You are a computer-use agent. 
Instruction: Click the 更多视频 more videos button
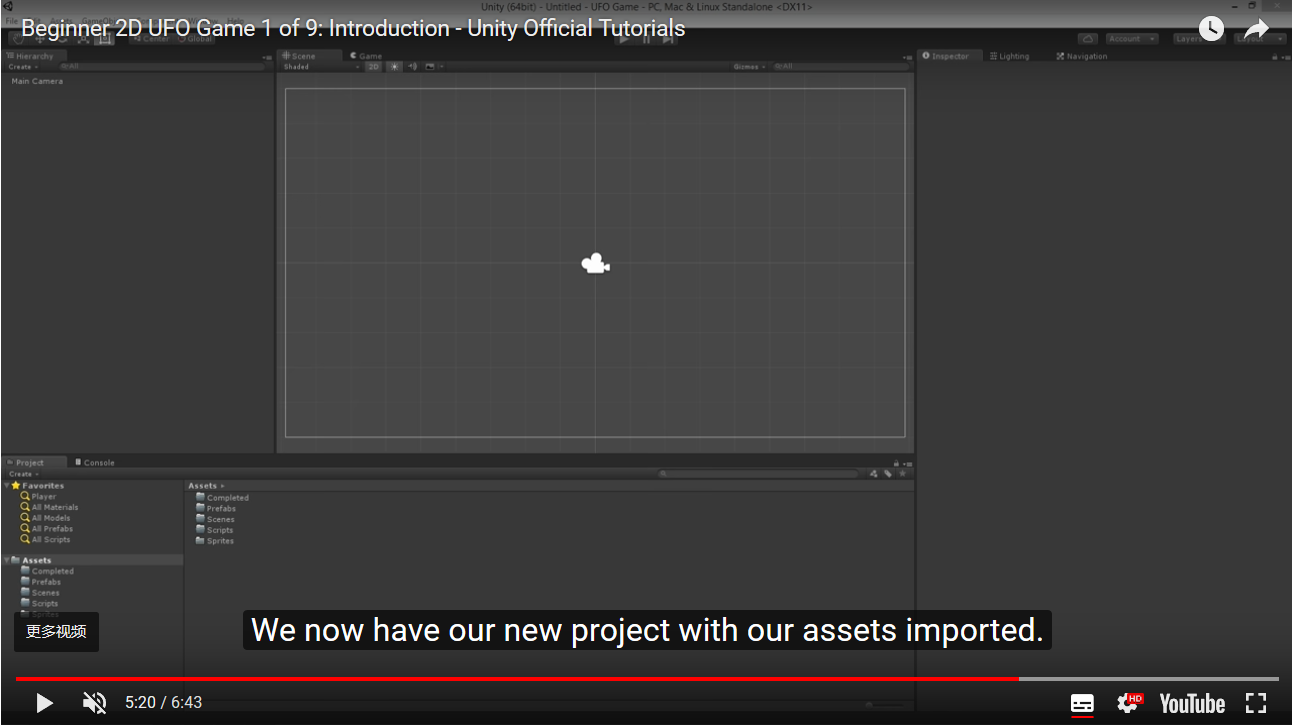(x=56, y=632)
